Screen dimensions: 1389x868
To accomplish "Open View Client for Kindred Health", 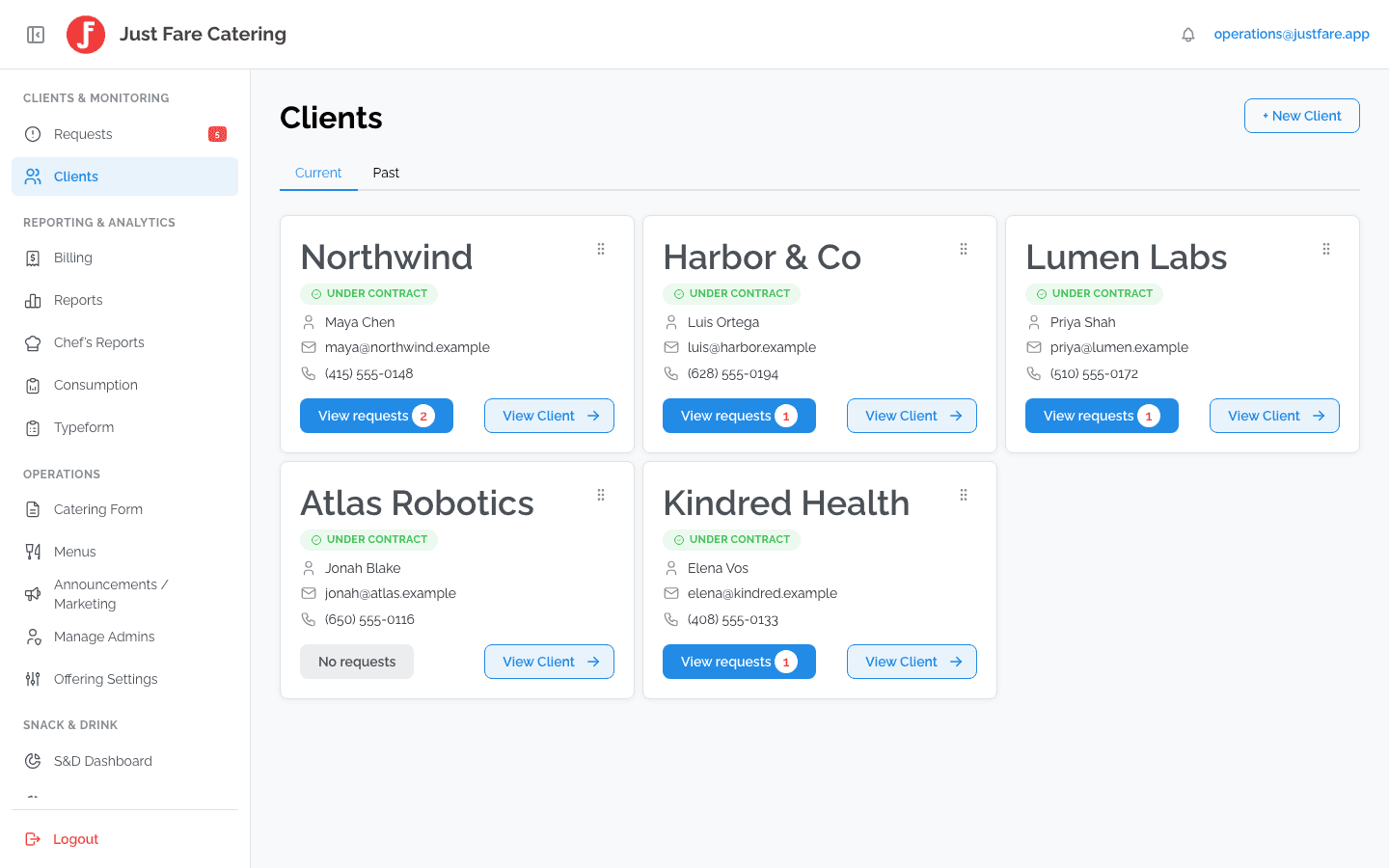I will pos(912,662).
